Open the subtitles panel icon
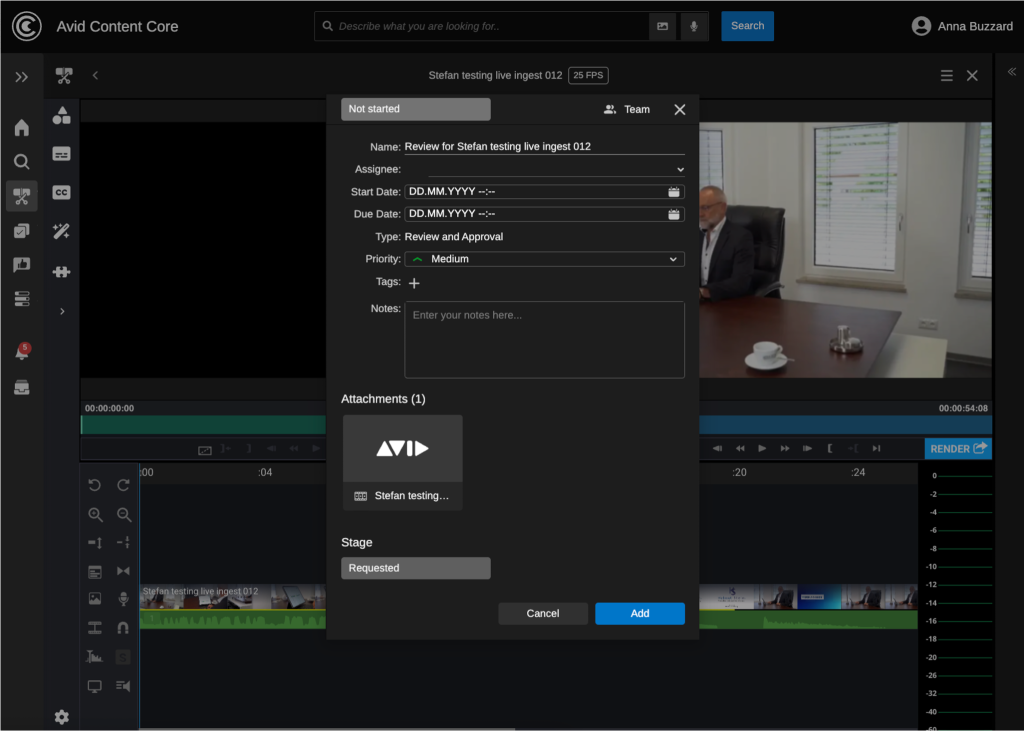Viewport: 1024px width, 731px height. (61, 154)
